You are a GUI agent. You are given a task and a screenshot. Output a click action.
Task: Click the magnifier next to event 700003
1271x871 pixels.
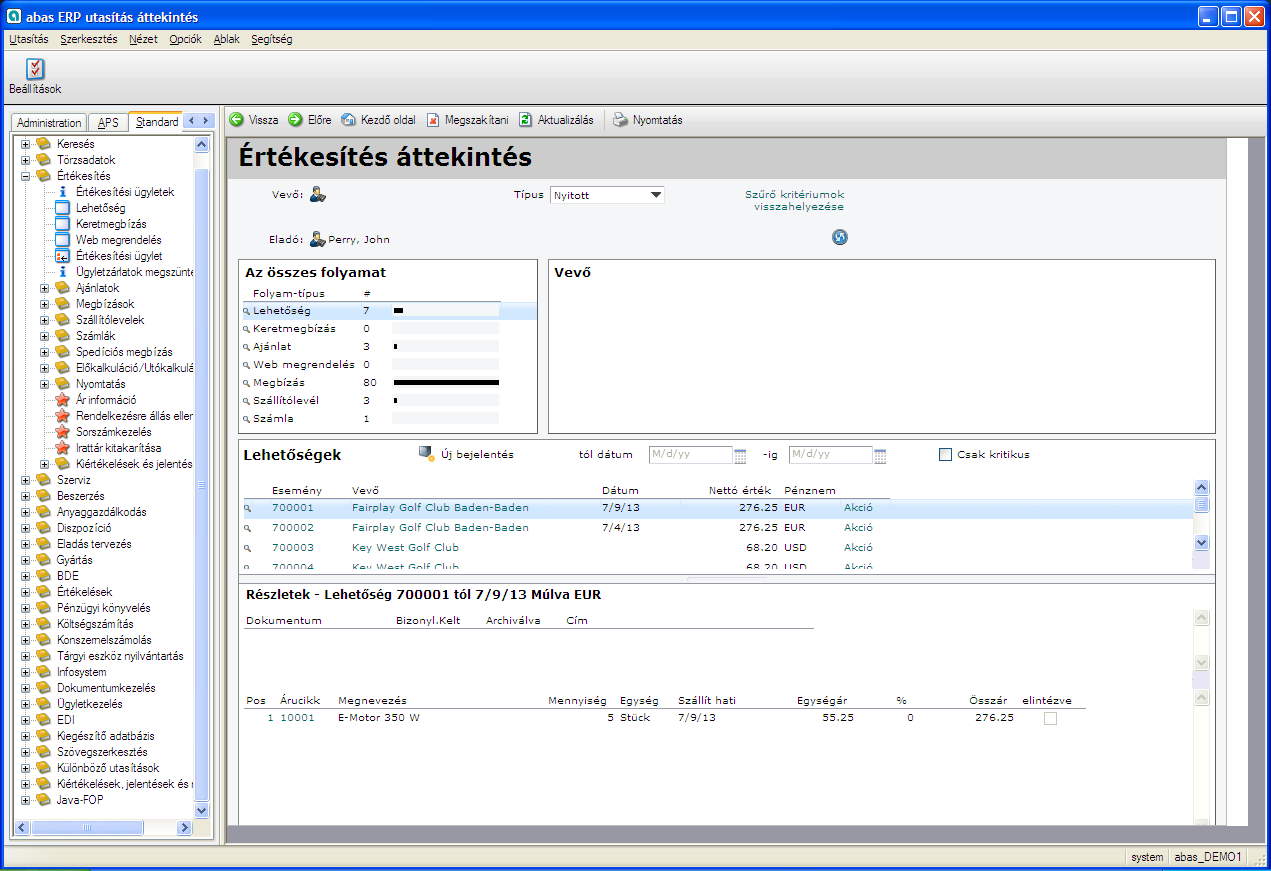pyautogui.click(x=247, y=549)
